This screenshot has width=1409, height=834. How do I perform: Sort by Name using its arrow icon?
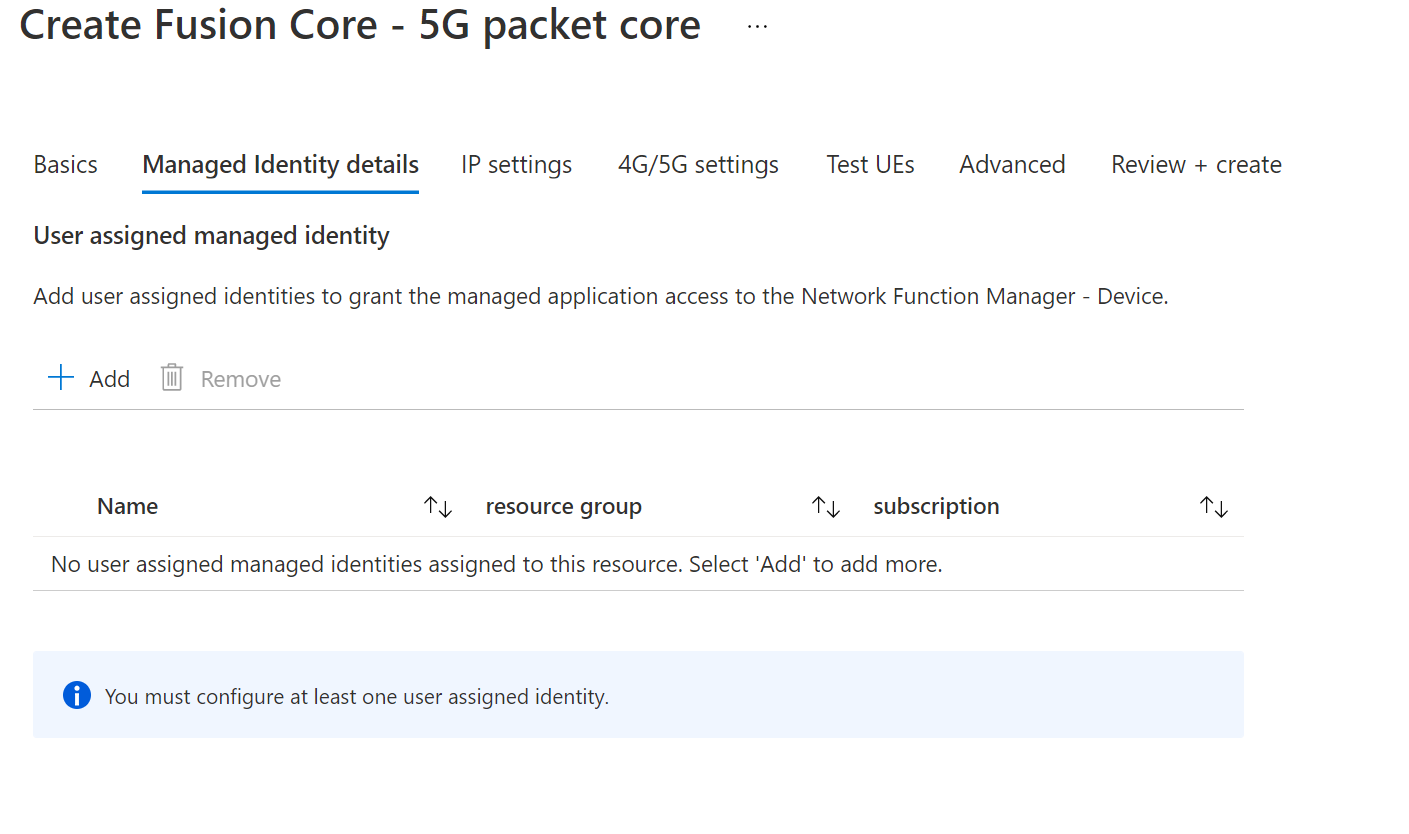tap(438, 507)
